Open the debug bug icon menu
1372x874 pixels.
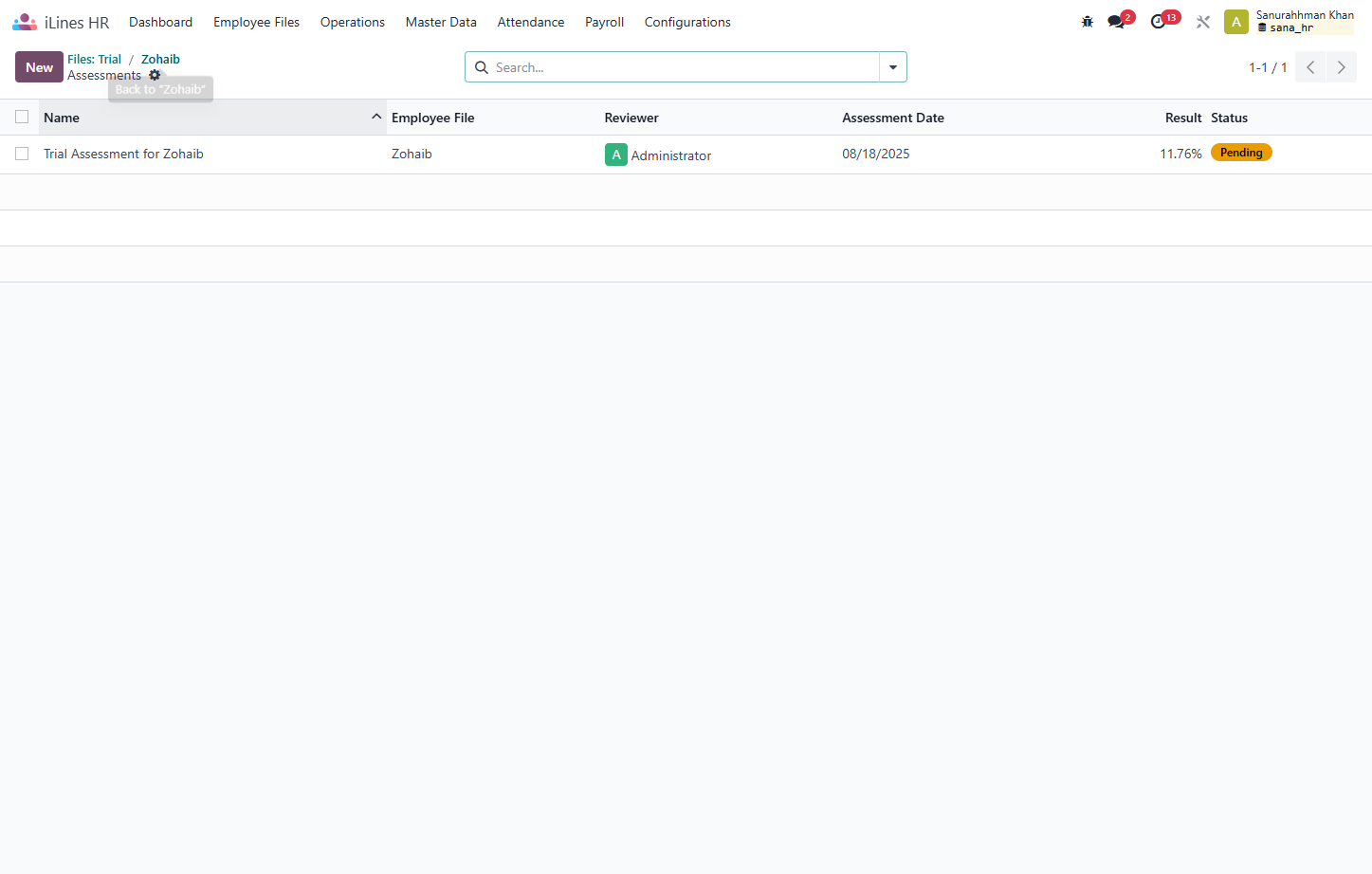coord(1088,22)
